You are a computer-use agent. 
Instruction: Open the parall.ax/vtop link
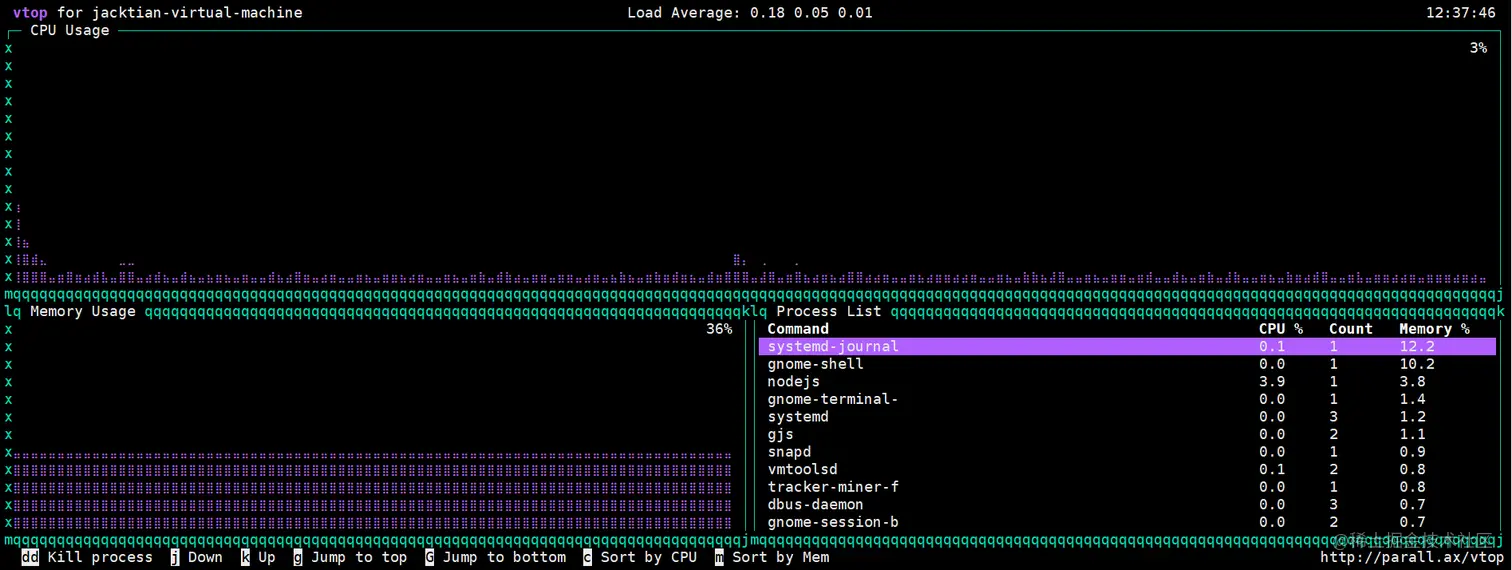pyautogui.click(x=1412, y=558)
